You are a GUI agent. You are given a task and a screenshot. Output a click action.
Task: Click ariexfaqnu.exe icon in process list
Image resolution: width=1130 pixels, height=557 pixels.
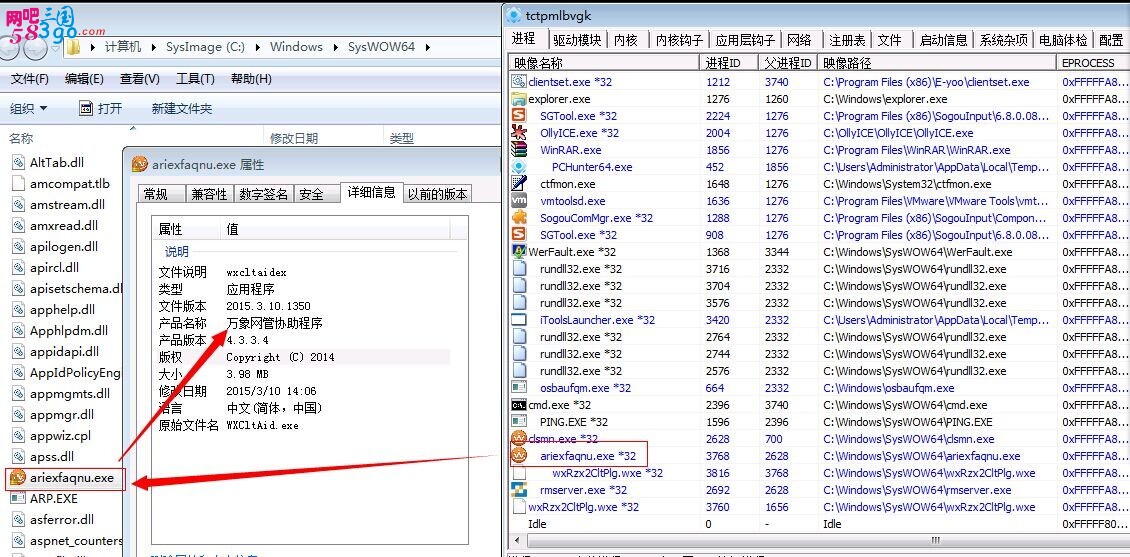tap(519, 455)
